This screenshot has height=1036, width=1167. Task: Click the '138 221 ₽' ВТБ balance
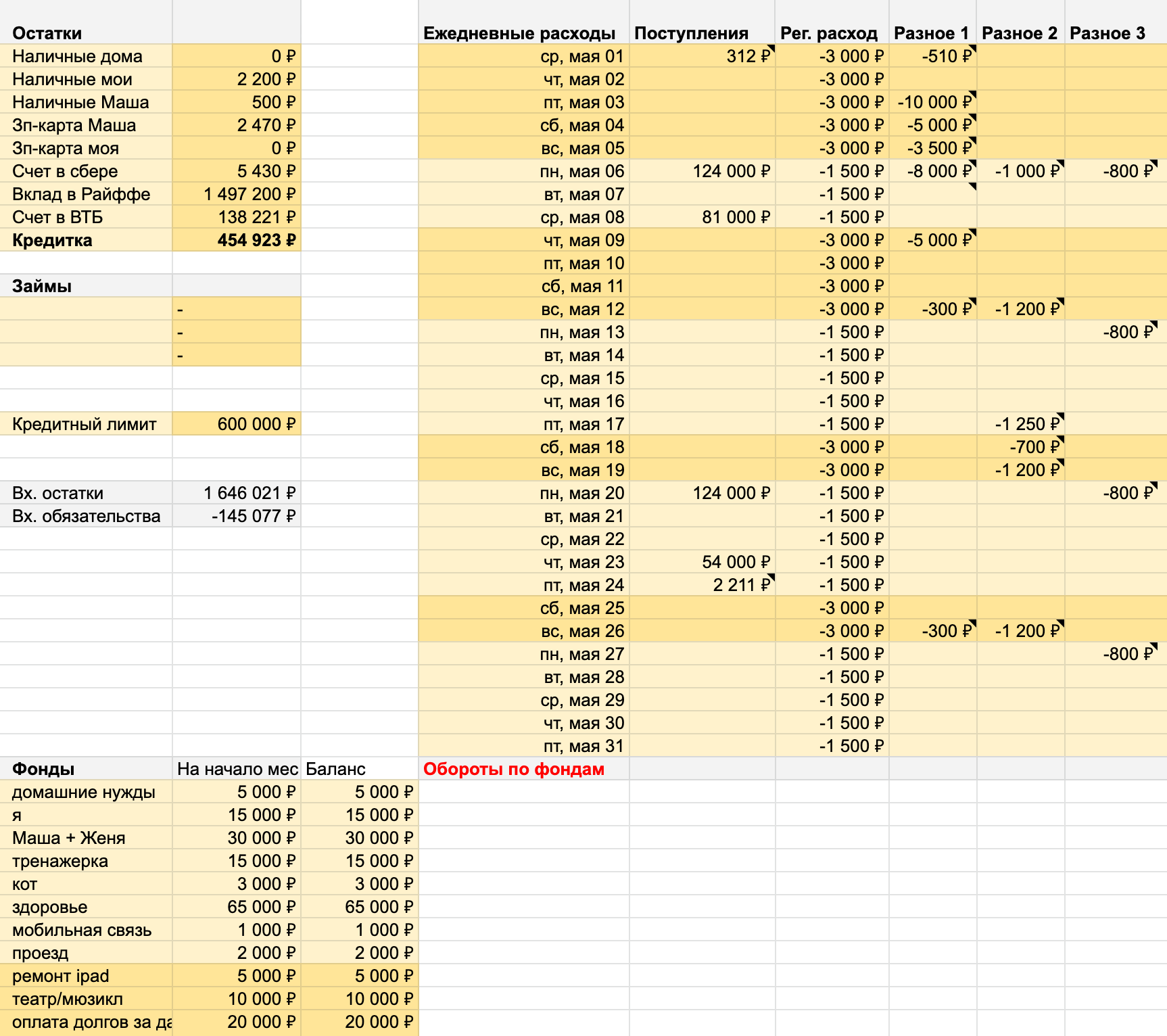point(237,217)
